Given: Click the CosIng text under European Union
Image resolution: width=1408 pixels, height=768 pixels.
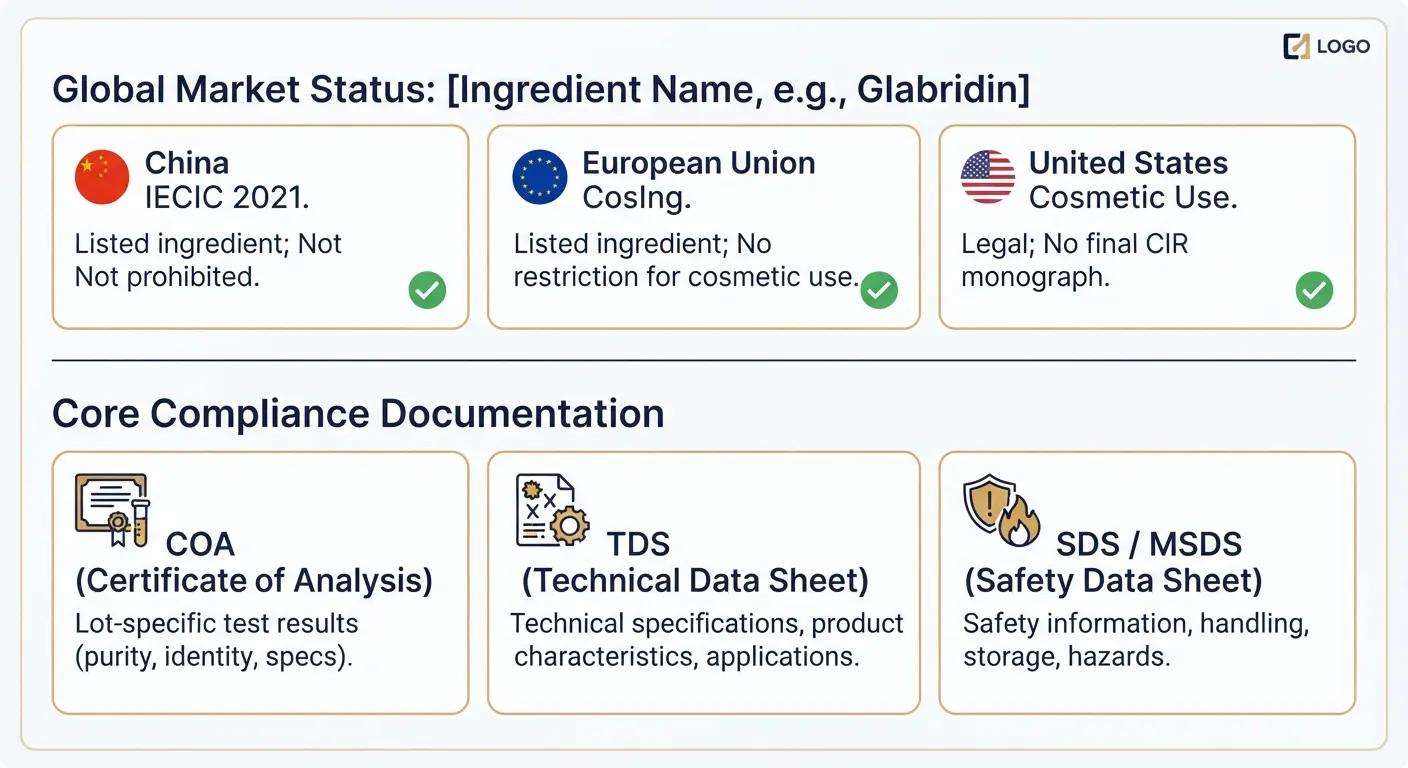Looking at the screenshot, I should (x=637, y=198).
